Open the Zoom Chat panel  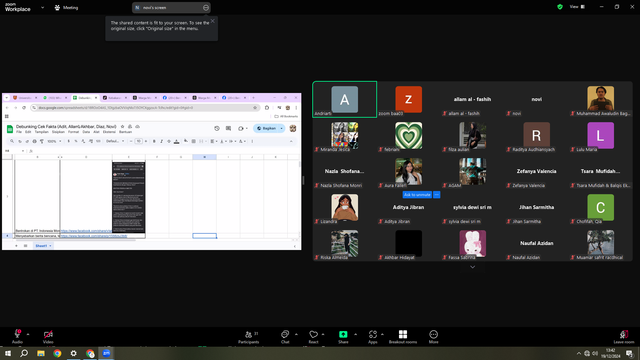point(285,337)
